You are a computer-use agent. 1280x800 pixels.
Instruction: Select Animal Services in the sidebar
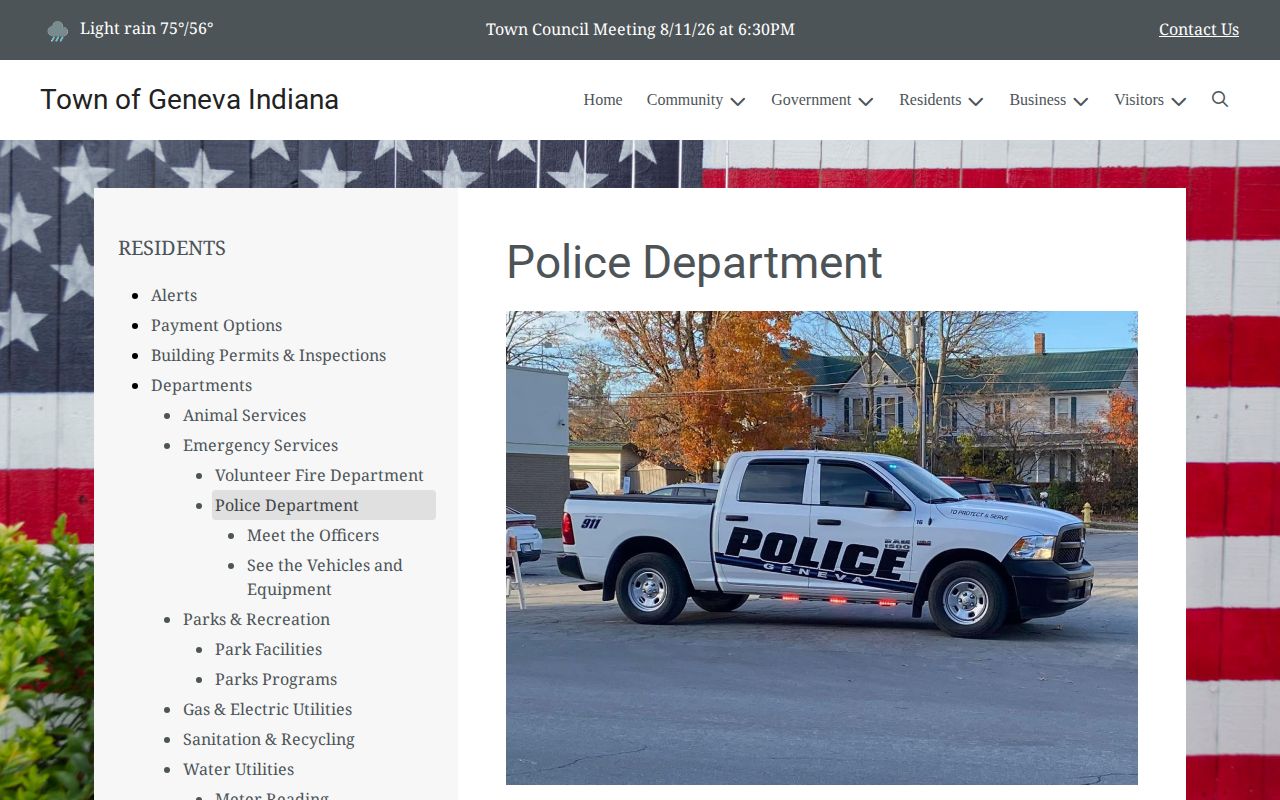pos(244,415)
